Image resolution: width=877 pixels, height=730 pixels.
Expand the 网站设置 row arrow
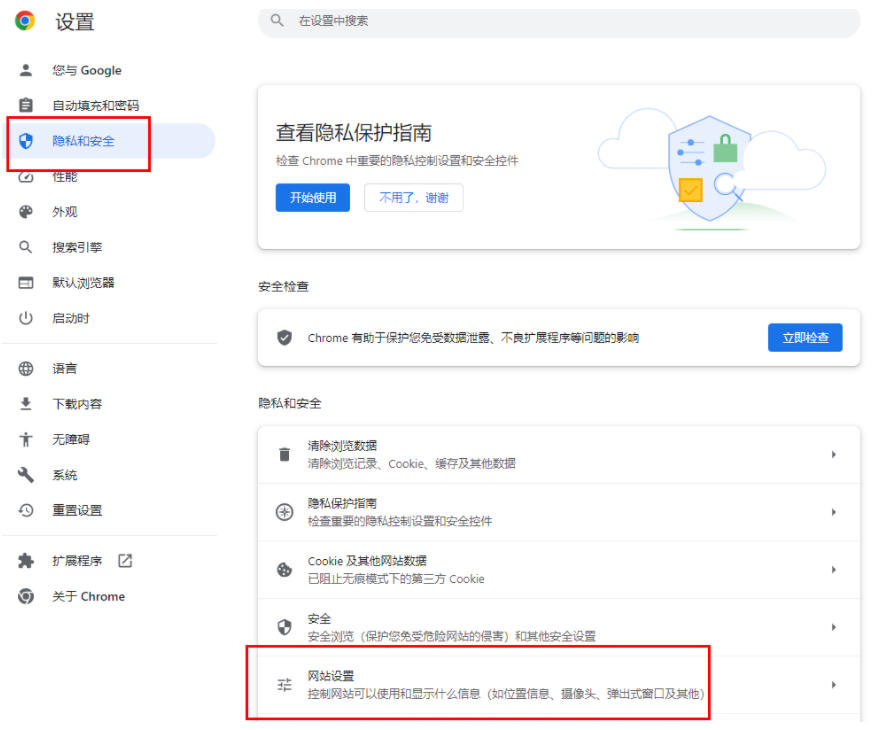point(834,685)
